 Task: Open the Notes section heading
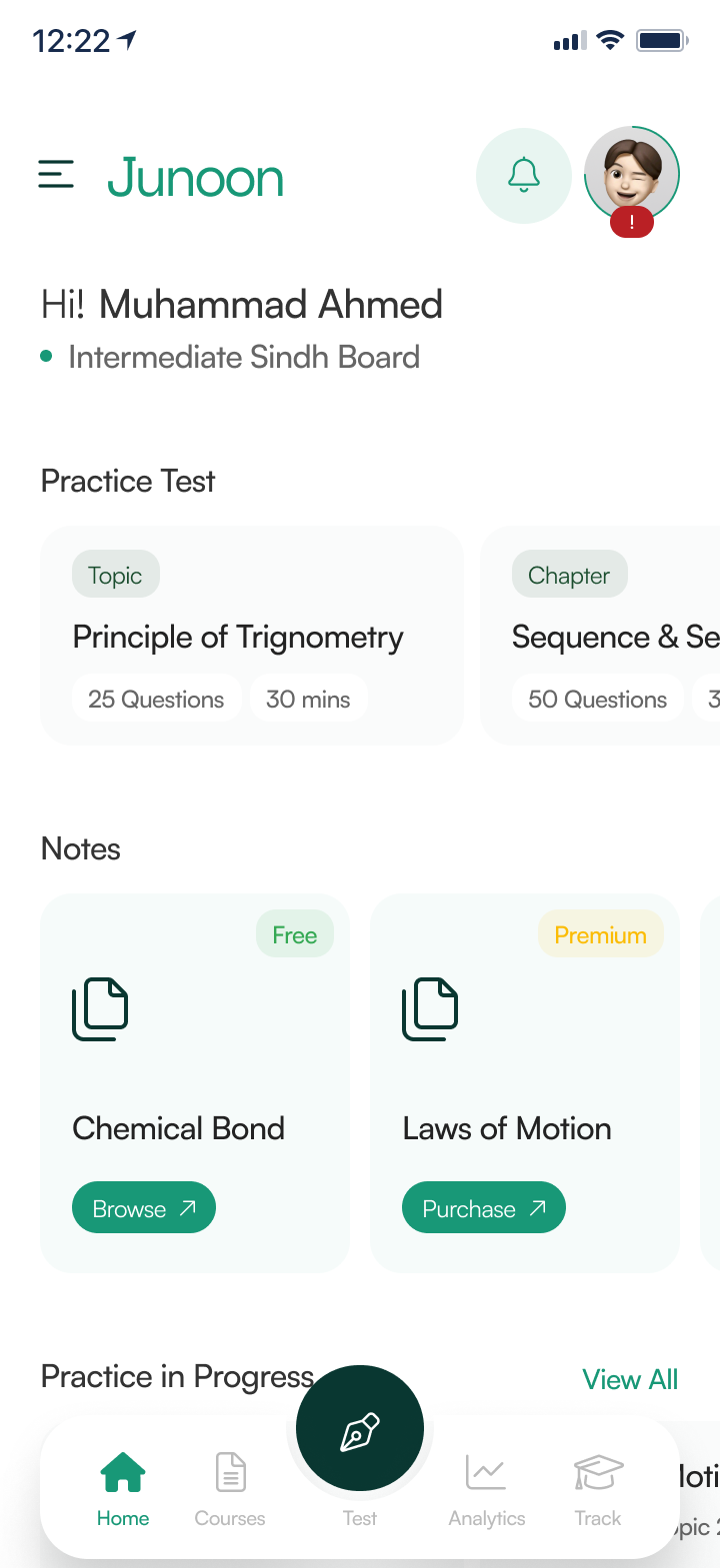pos(80,848)
